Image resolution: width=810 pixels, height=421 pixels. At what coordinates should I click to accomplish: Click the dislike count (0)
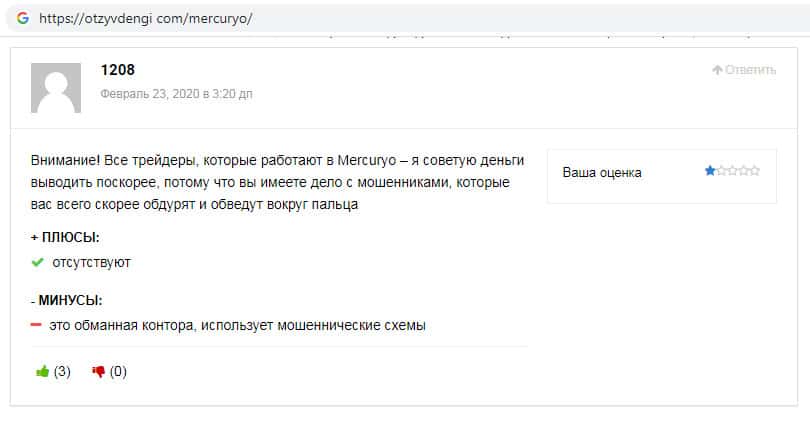click(118, 372)
